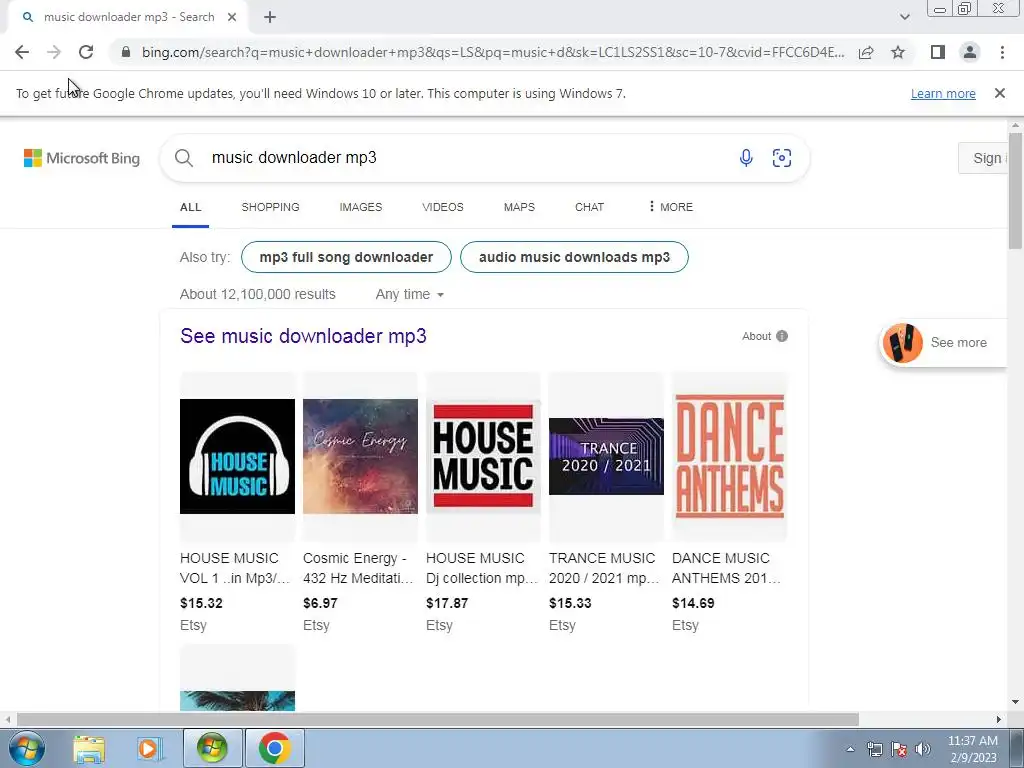Click the See more floating button
The image size is (1024, 768).
tap(944, 343)
